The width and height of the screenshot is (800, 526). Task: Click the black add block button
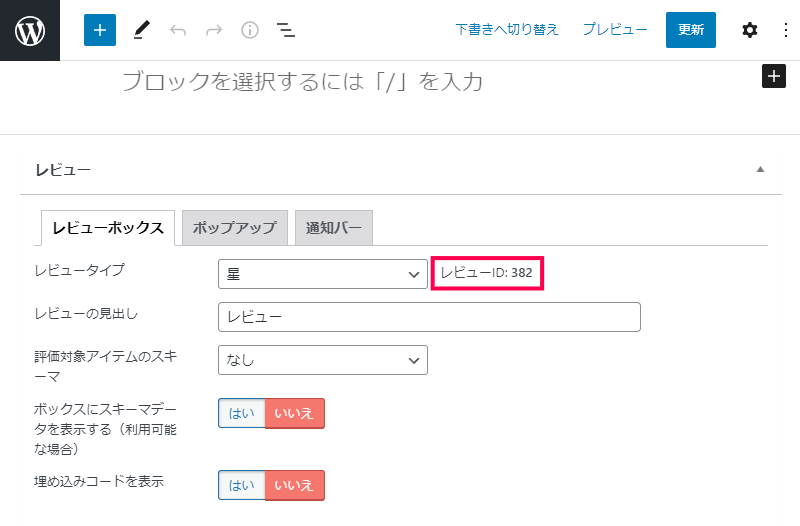[x=773, y=76]
